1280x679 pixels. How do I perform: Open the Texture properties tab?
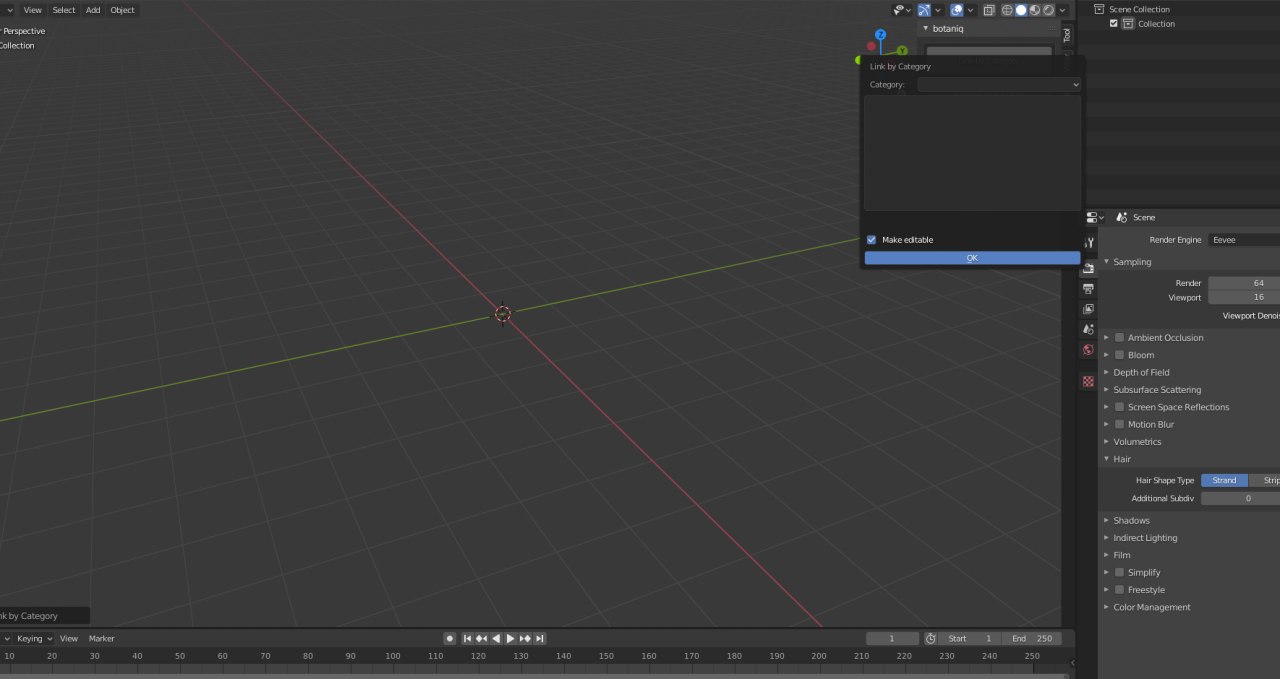[1088, 381]
